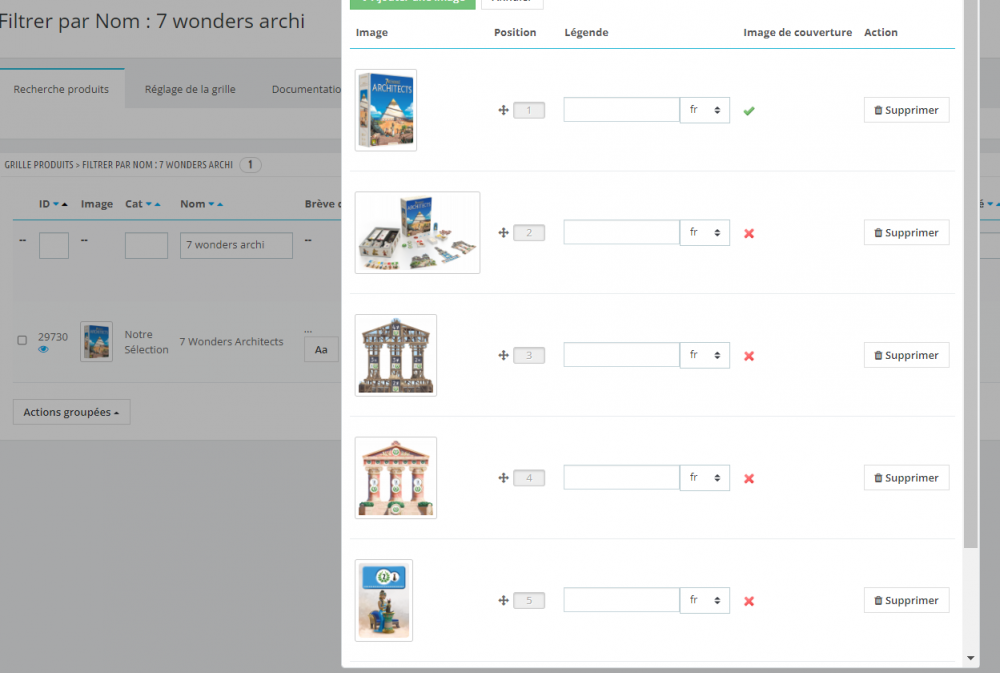This screenshot has width=1000, height=673.
Task: Click the blue card thumbnail in row 5
Action: [384, 600]
